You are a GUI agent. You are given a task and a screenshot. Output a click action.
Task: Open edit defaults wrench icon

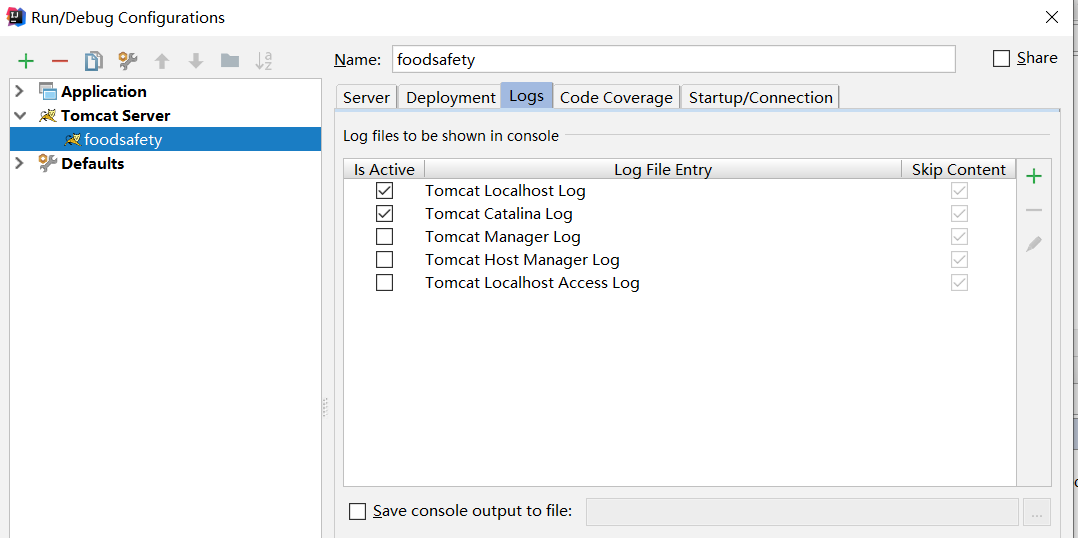tap(128, 61)
